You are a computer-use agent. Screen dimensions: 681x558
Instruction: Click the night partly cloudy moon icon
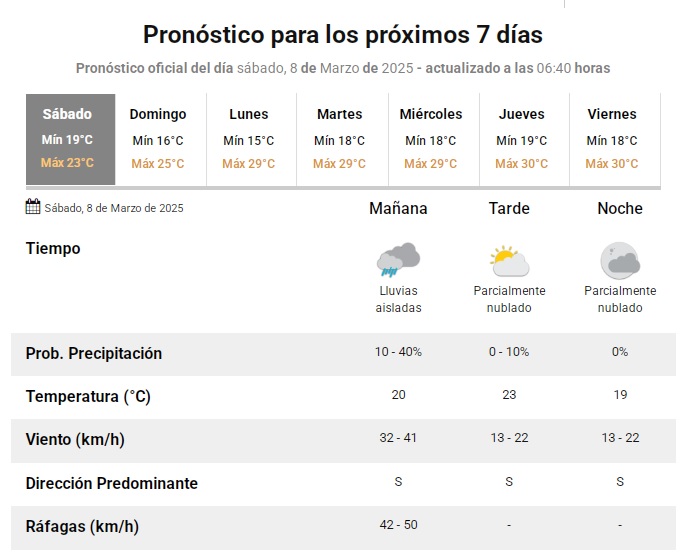pyautogui.click(x=620, y=260)
